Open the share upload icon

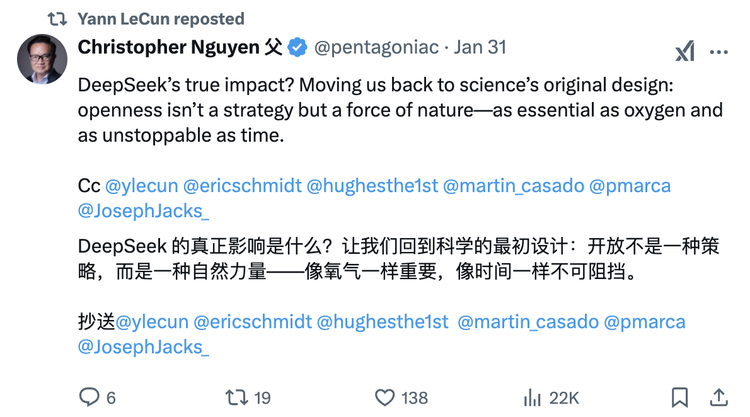[x=717, y=397]
